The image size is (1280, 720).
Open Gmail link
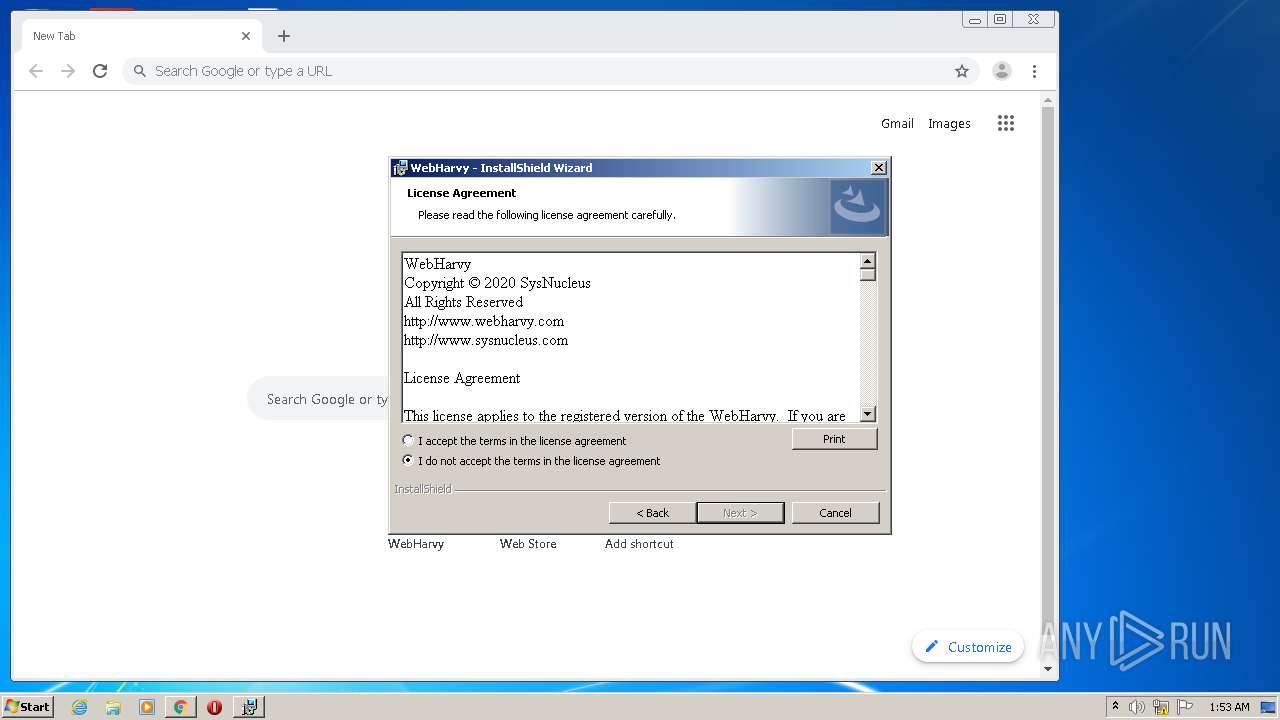coord(897,123)
